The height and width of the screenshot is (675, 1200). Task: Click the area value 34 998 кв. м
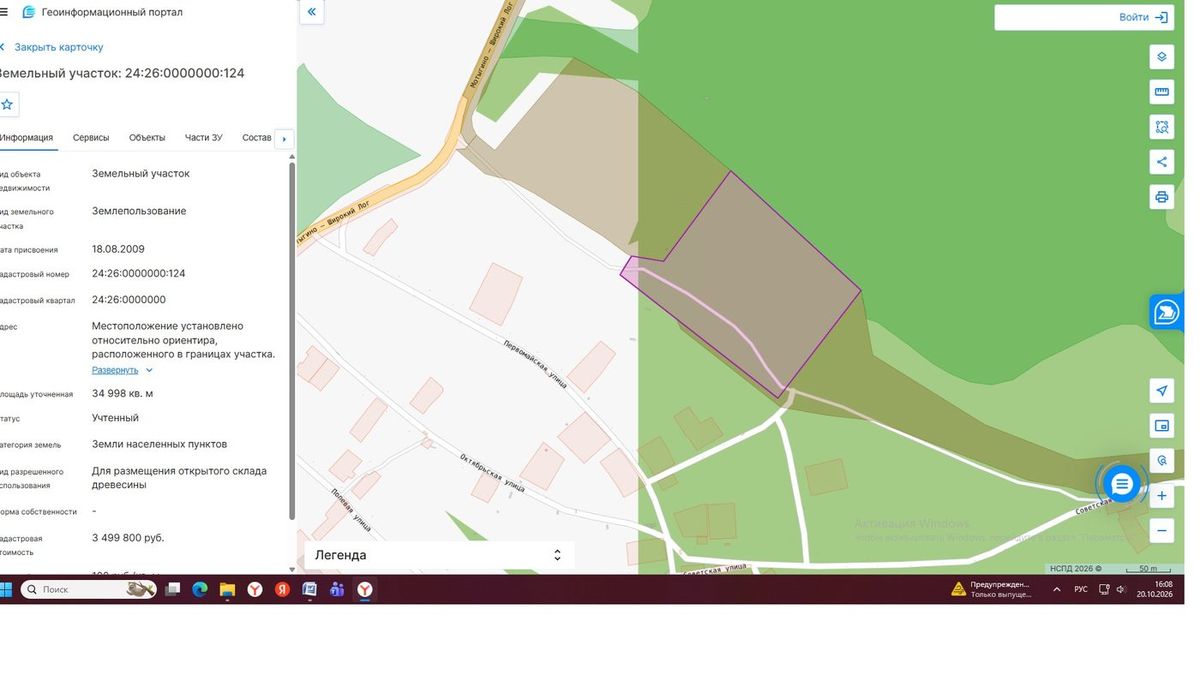(122, 394)
